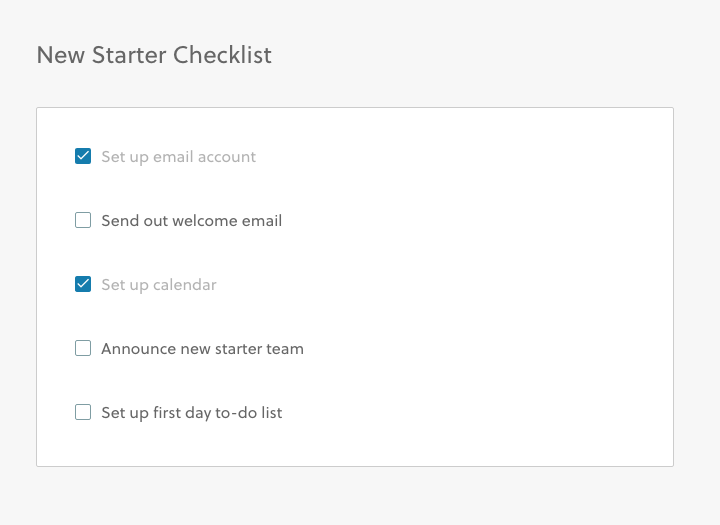The image size is (720, 525).
Task: Click the word 'calendar' in the third item
Action: pyautogui.click(x=185, y=285)
